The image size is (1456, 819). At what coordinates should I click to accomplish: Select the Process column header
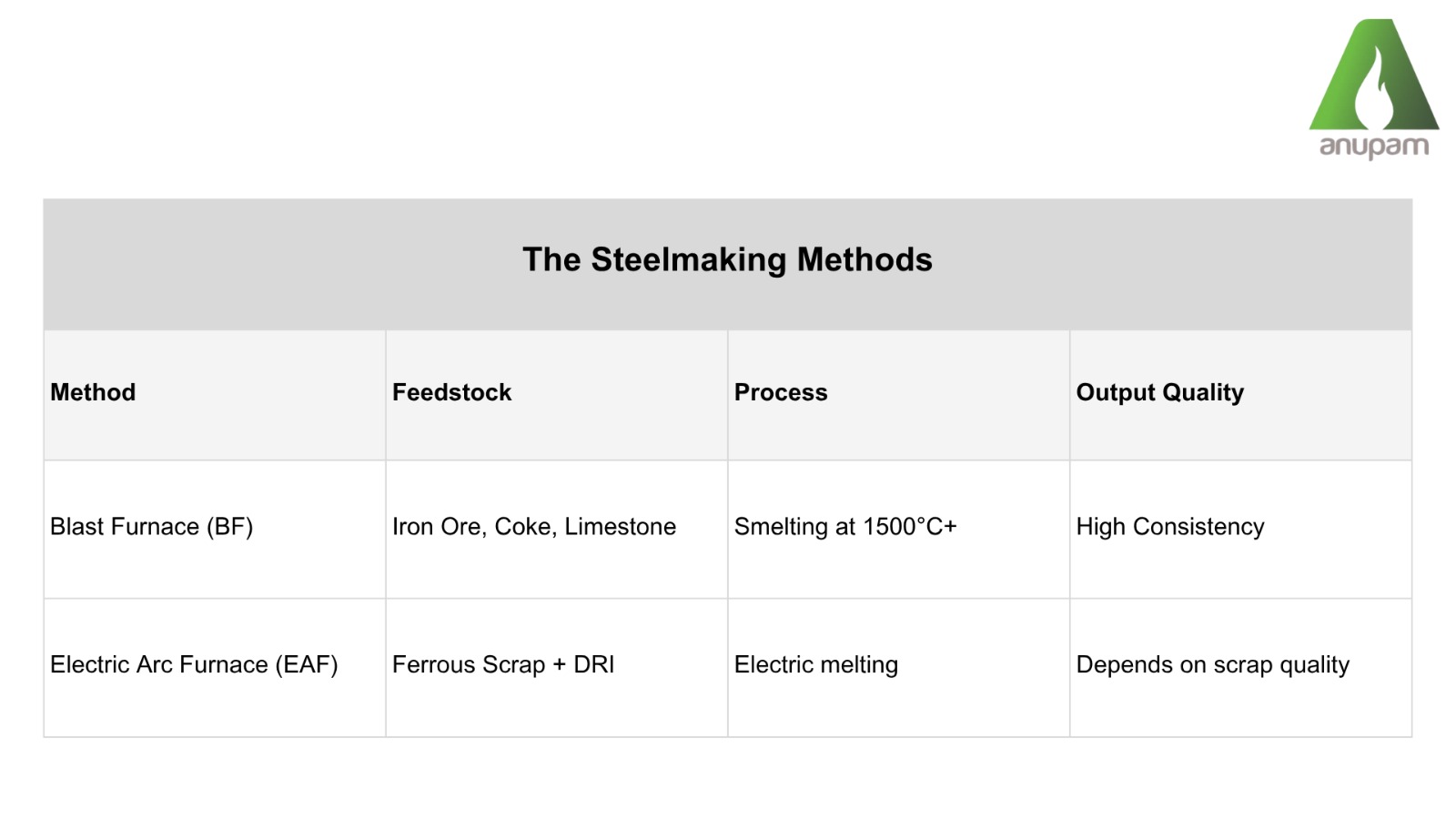coord(781,392)
